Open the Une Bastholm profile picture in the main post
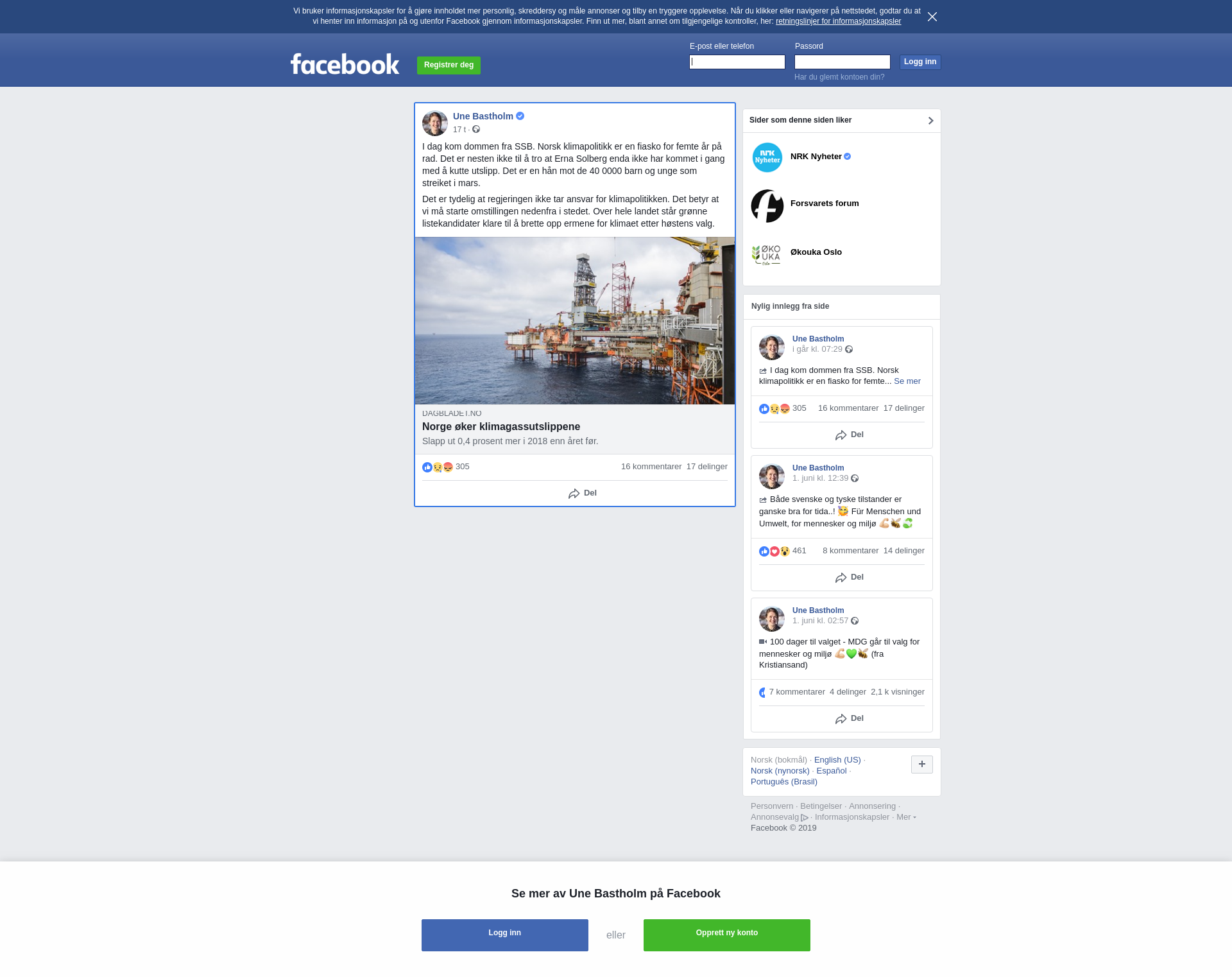Screen dimensions: 1232x977 tap(435, 123)
